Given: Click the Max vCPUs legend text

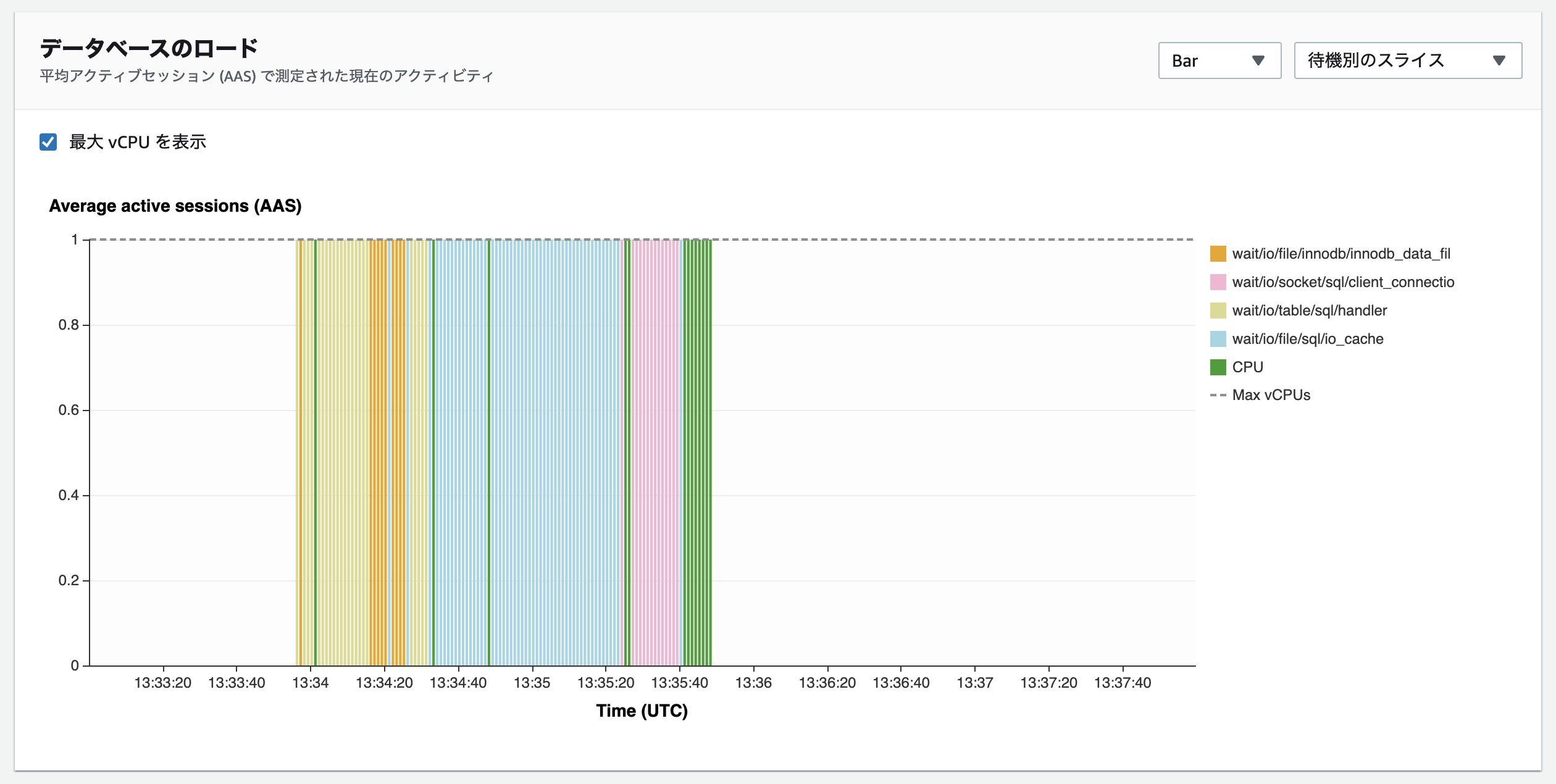Looking at the screenshot, I should click(1271, 395).
